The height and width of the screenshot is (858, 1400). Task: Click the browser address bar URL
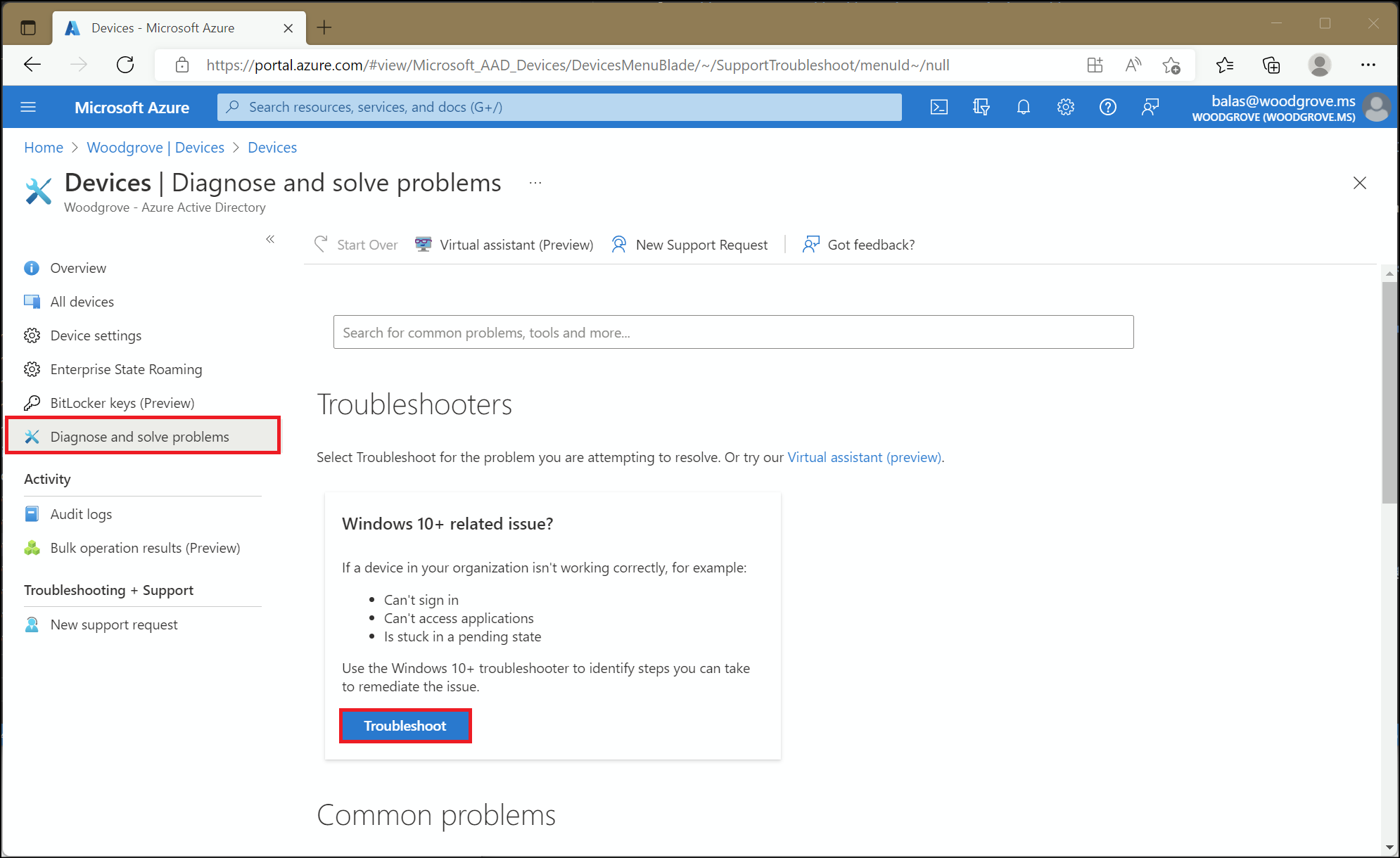[578, 65]
